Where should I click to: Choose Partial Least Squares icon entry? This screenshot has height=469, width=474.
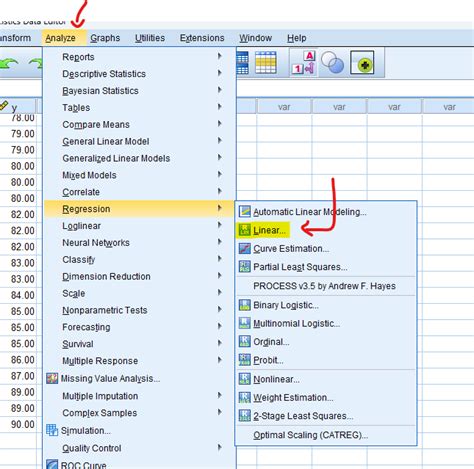pyautogui.click(x=245, y=267)
